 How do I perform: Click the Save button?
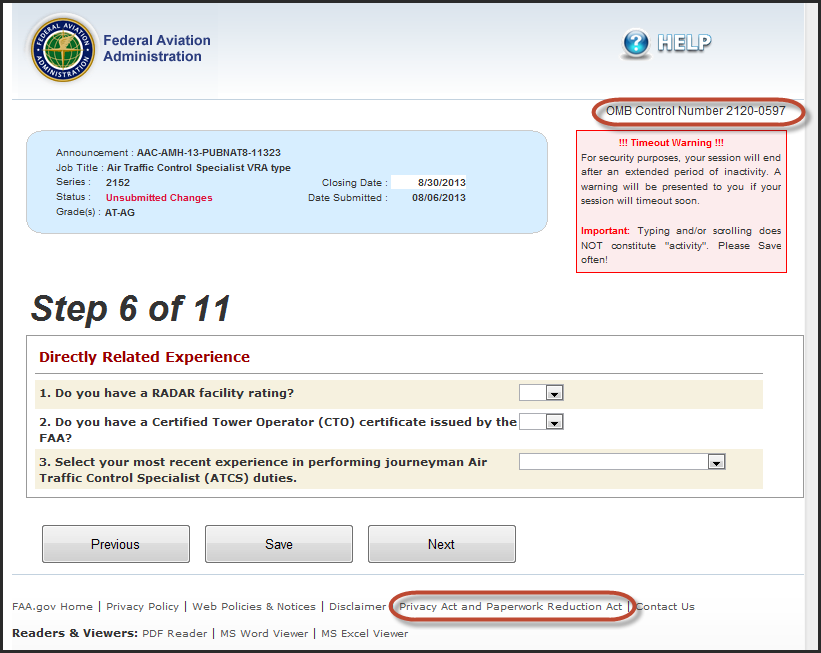coord(279,544)
